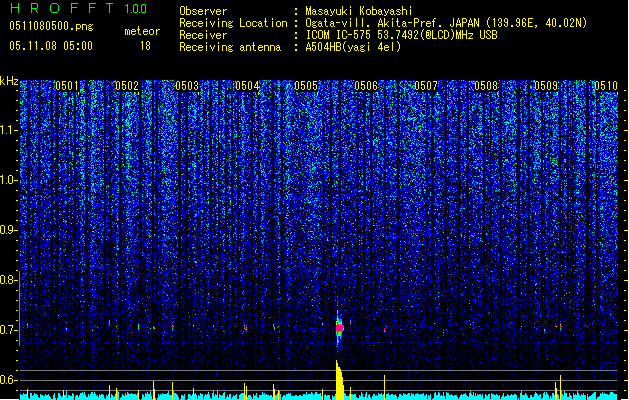Screen dimensions: 629x400
Task: Click the 'meteor' label
Action: pos(142,31)
